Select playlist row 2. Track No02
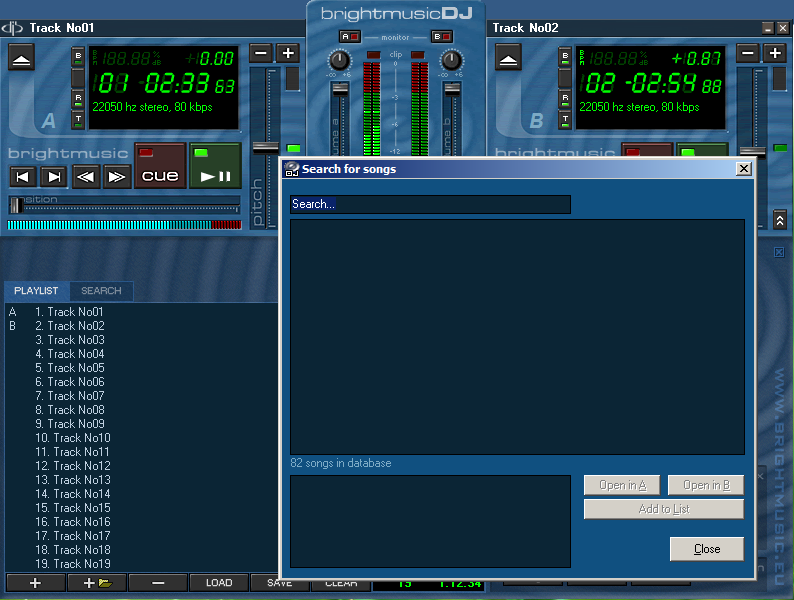 [141, 326]
